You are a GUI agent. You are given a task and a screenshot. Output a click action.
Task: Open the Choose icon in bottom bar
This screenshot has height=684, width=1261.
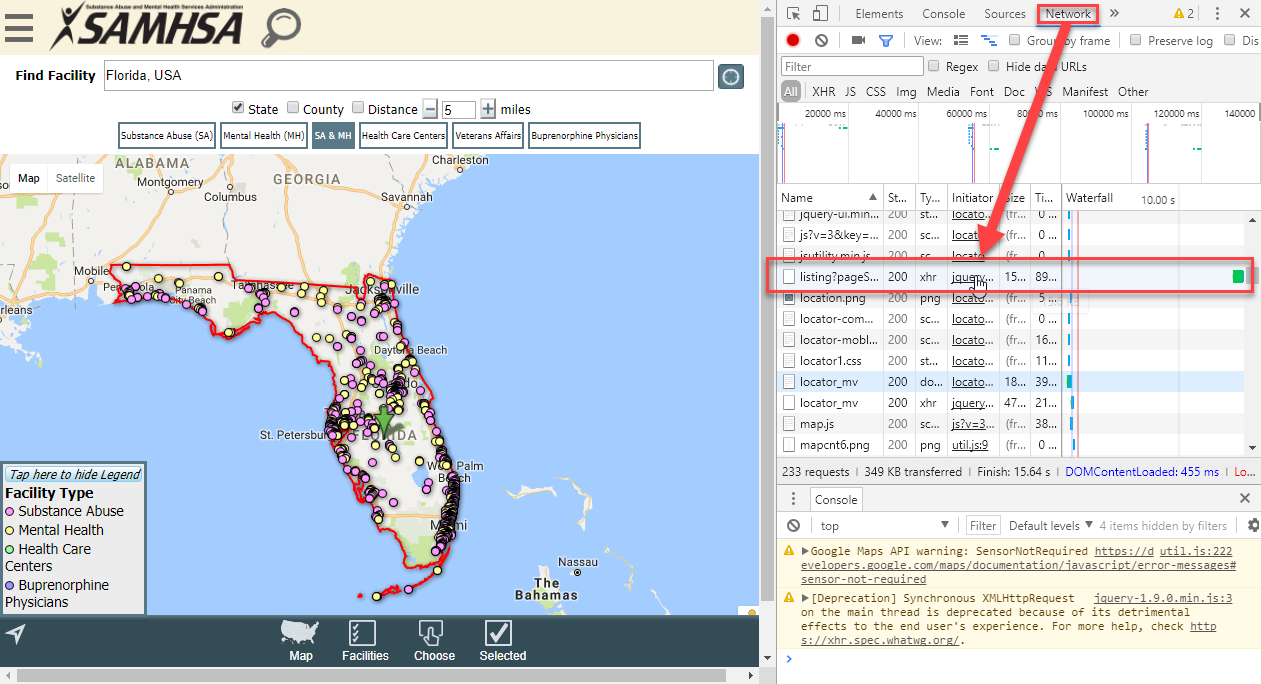pyautogui.click(x=434, y=641)
